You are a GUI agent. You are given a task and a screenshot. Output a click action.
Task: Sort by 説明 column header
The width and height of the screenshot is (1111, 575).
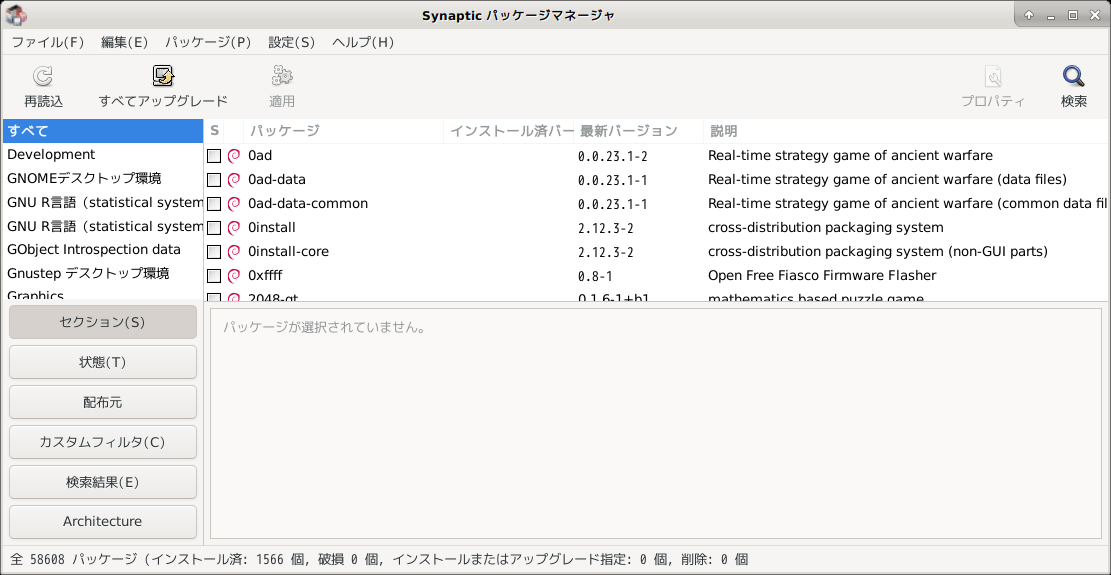(907, 131)
